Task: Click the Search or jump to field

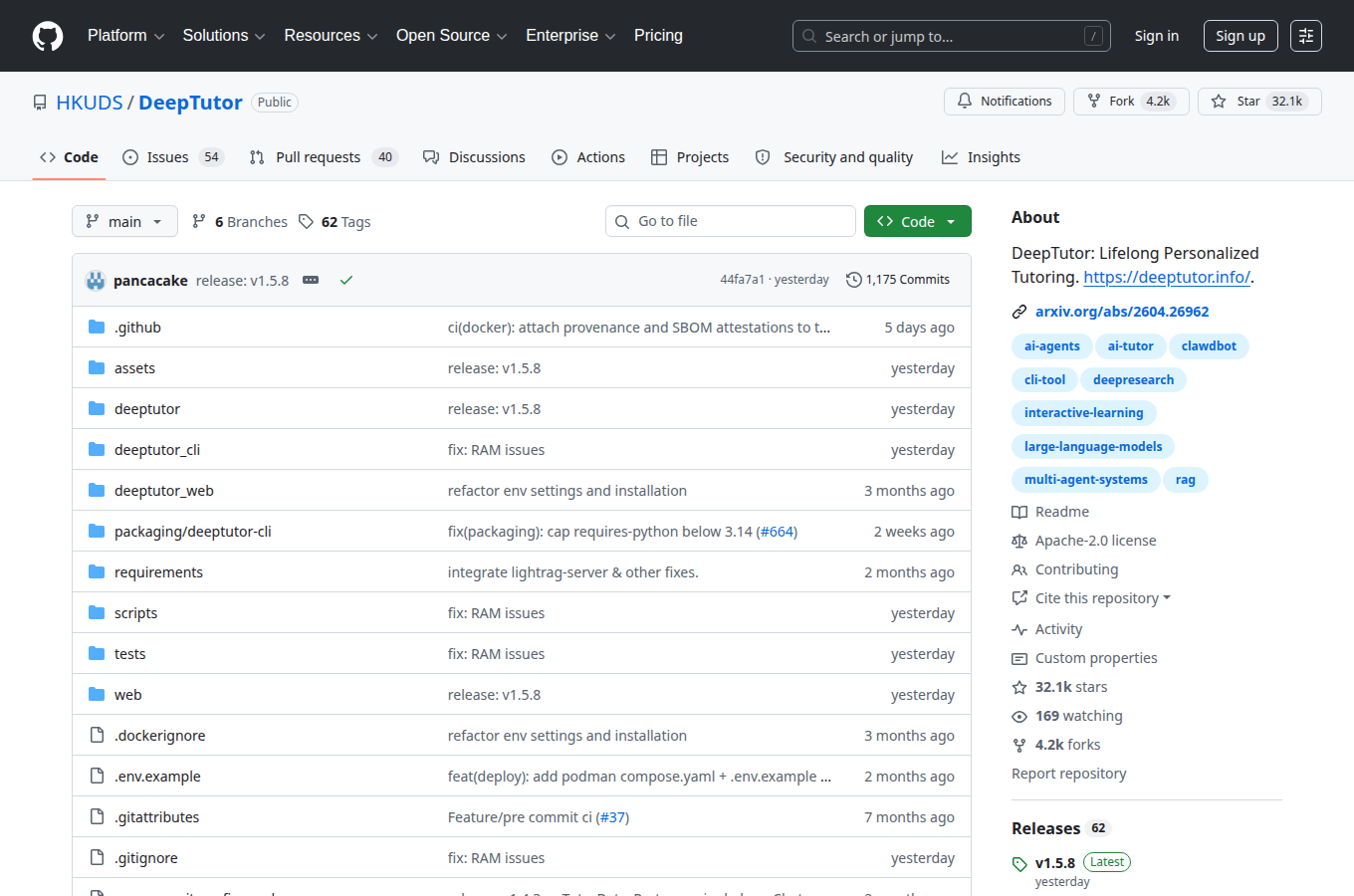Action: [x=952, y=36]
